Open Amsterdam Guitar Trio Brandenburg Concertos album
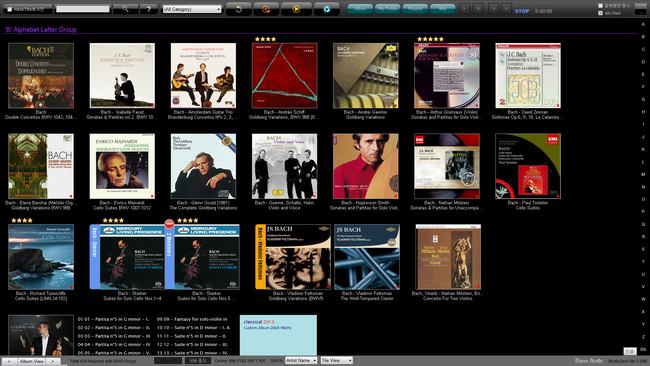This screenshot has height=366, width=650. [203, 75]
